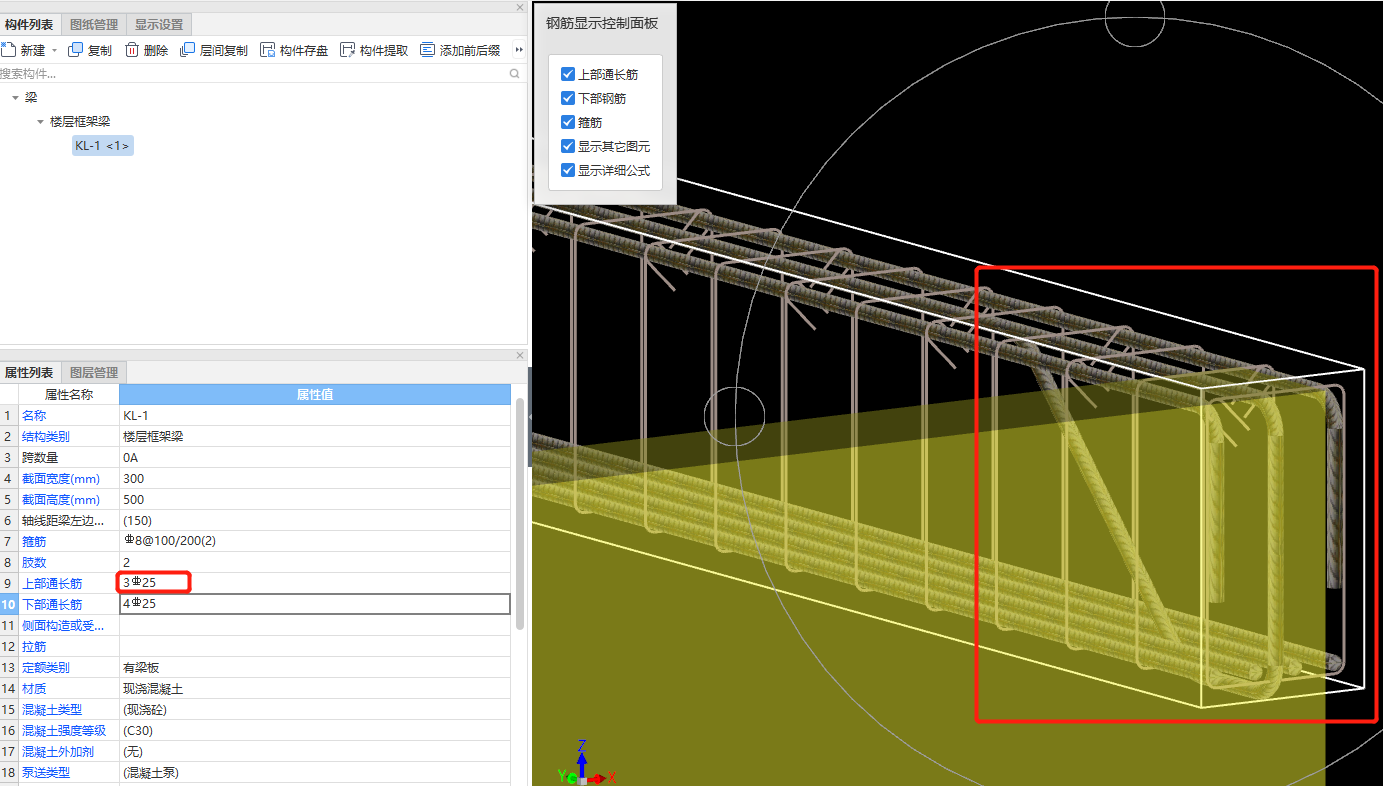Click the 名称 value KL-1
This screenshot has width=1383, height=786.
(x=315, y=415)
